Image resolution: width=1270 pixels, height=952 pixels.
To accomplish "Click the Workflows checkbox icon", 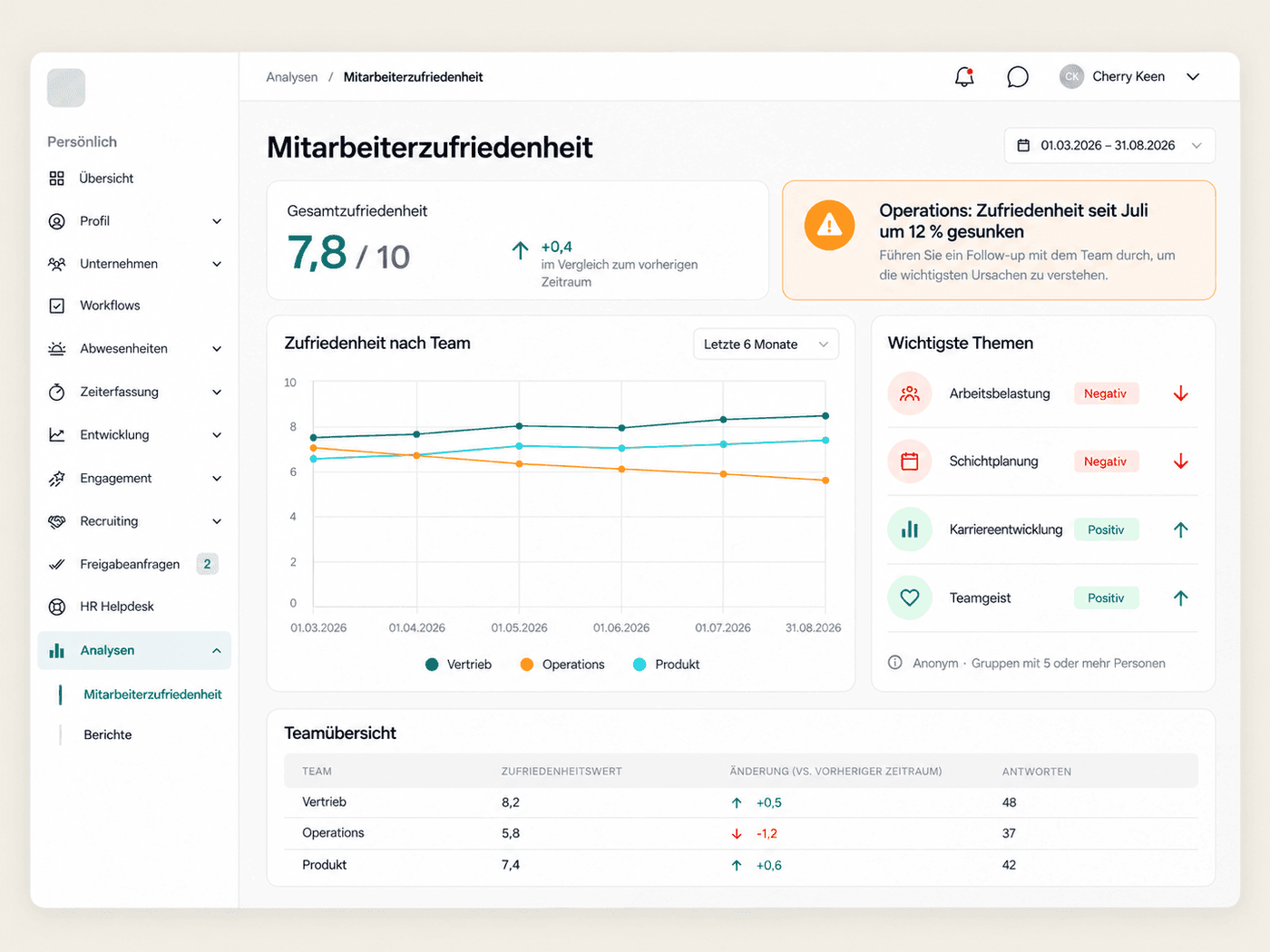I will click(57, 306).
